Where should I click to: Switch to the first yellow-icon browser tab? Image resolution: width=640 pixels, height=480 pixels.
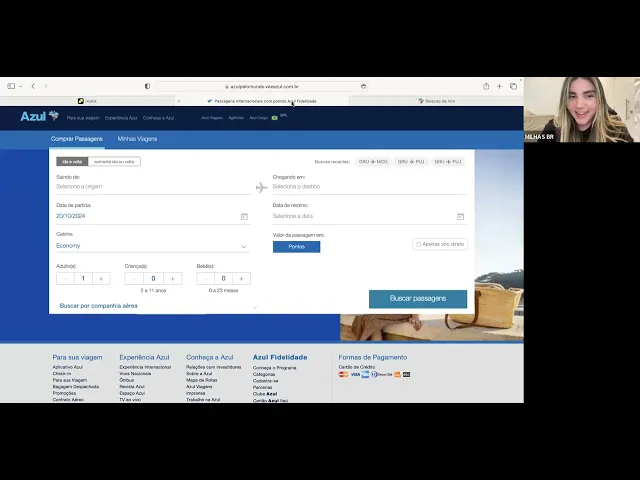pos(87,101)
